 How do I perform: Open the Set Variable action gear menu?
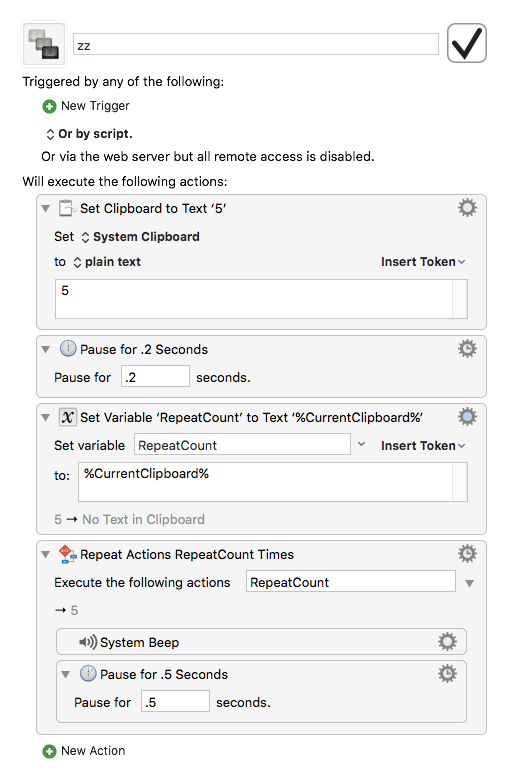[467, 417]
